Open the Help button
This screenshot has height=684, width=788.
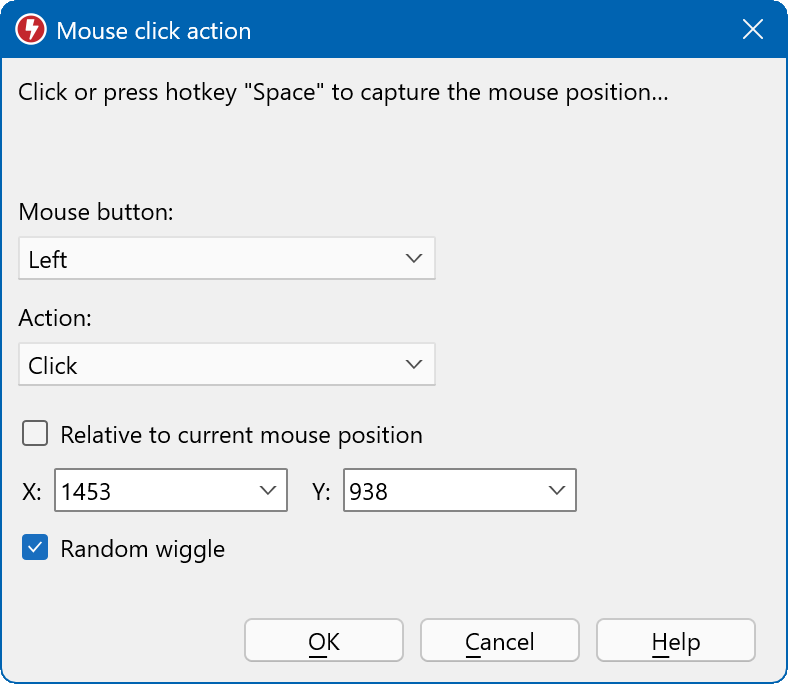(x=675, y=641)
